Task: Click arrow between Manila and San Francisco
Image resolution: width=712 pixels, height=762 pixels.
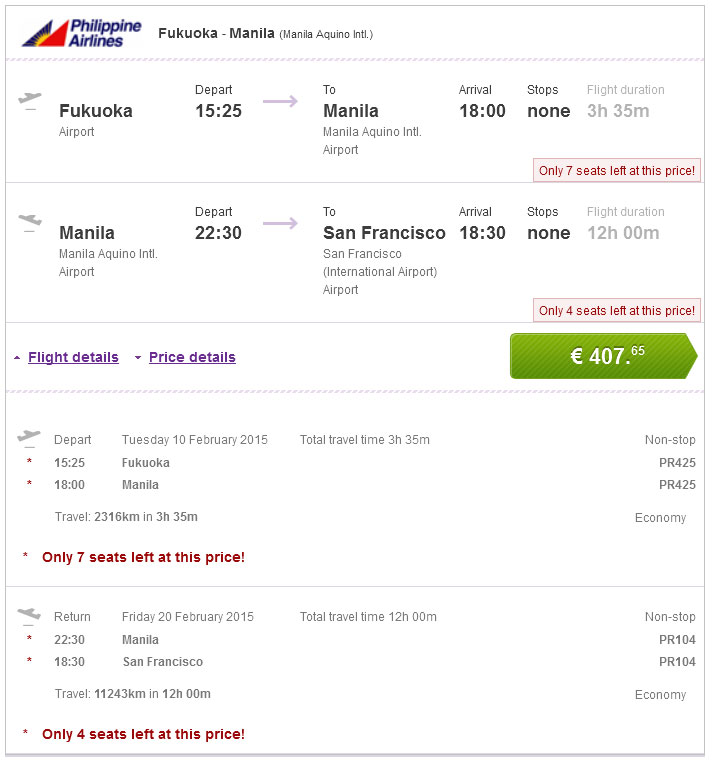Action: [x=280, y=222]
